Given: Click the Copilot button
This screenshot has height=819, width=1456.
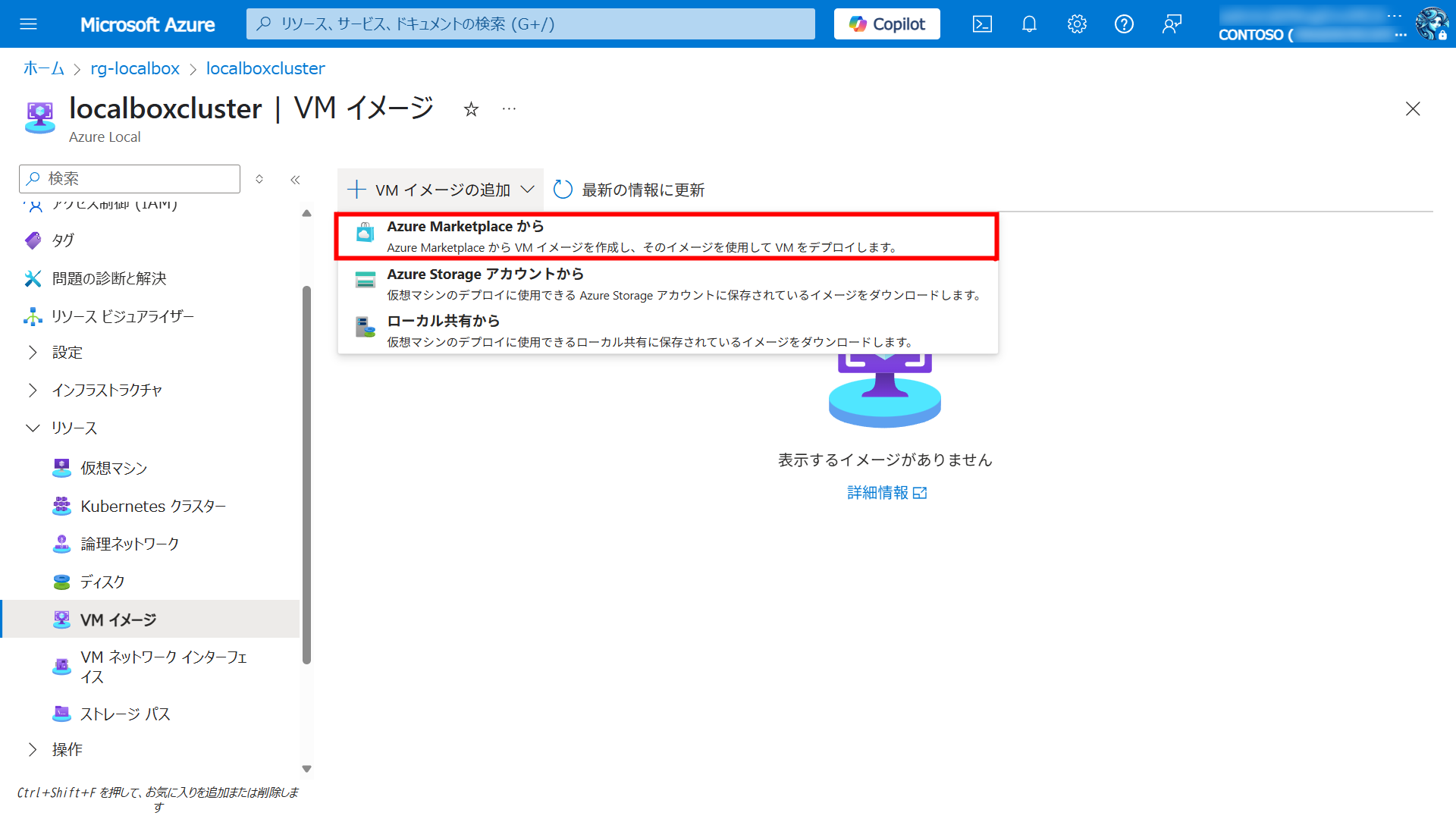Looking at the screenshot, I should (886, 24).
